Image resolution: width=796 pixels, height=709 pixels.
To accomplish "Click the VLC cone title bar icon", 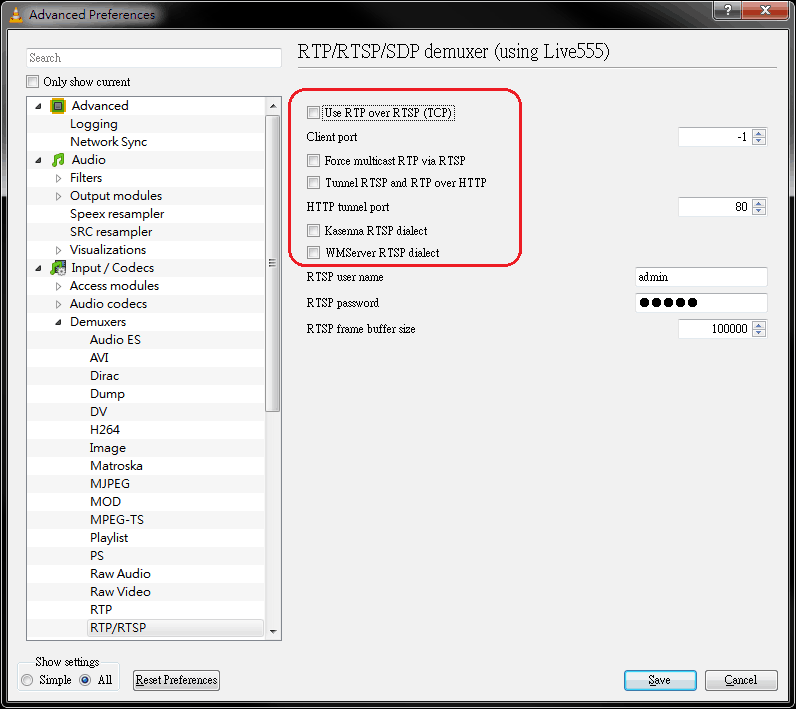I will pyautogui.click(x=16, y=14).
